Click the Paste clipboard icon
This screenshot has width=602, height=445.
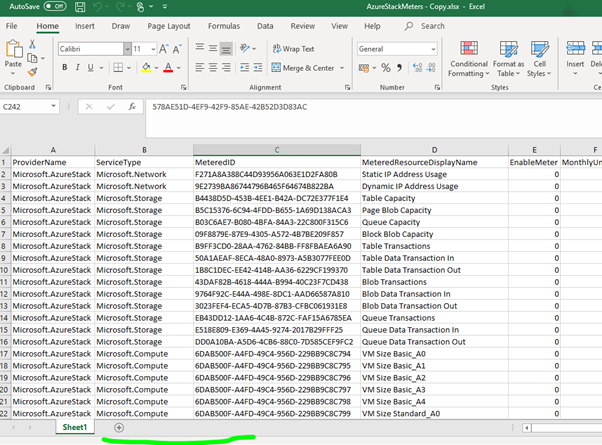point(13,49)
